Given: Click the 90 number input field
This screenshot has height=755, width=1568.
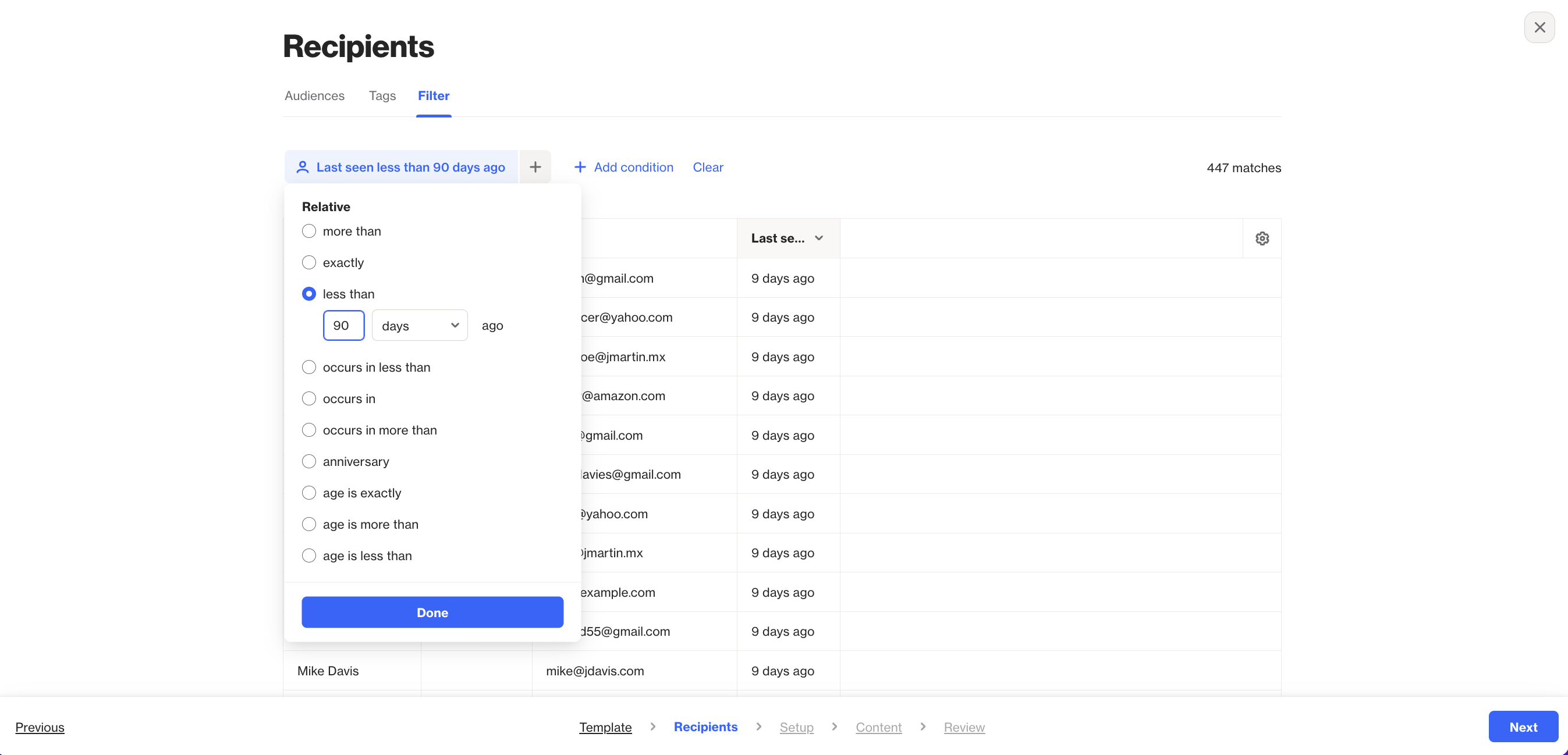Looking at the screenshot, I should tap(343, 326).
